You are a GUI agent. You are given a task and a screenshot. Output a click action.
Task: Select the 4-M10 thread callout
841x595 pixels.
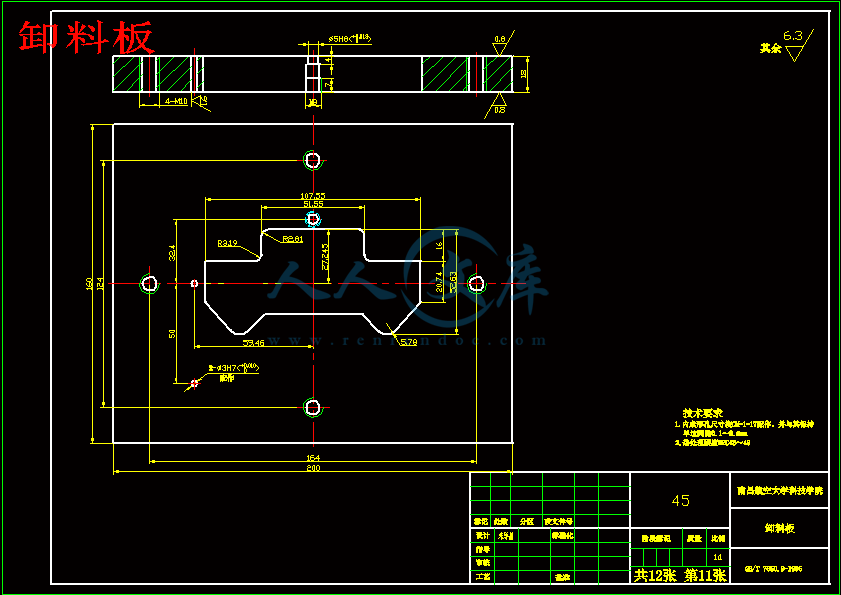tap(176, 102)
